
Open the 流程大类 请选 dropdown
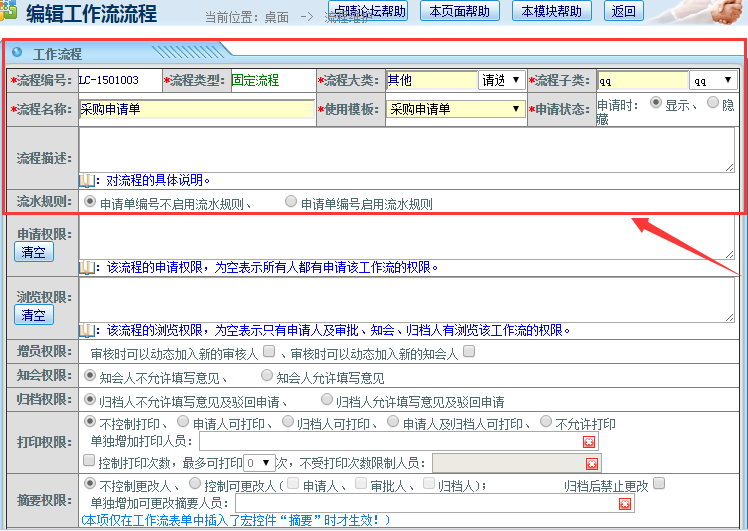pos(501,80)
